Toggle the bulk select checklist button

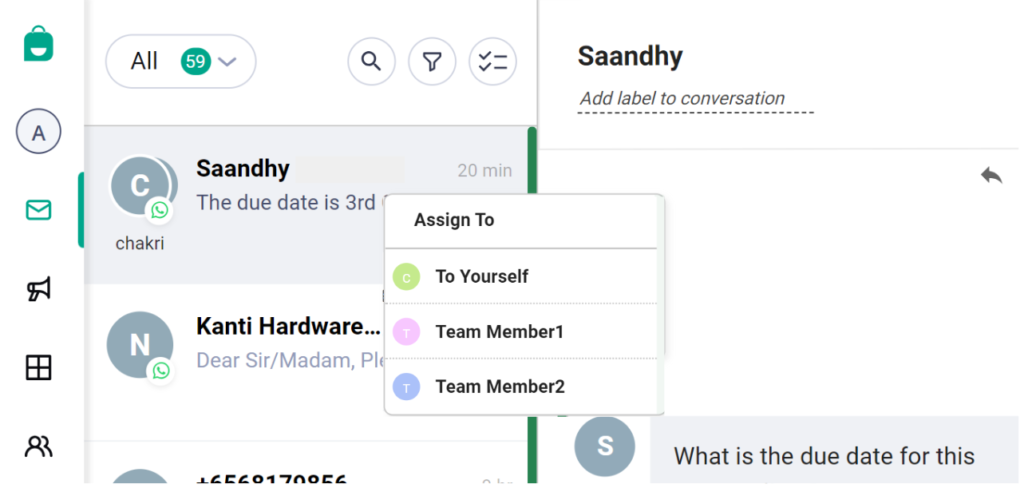[x=493, y=62]
